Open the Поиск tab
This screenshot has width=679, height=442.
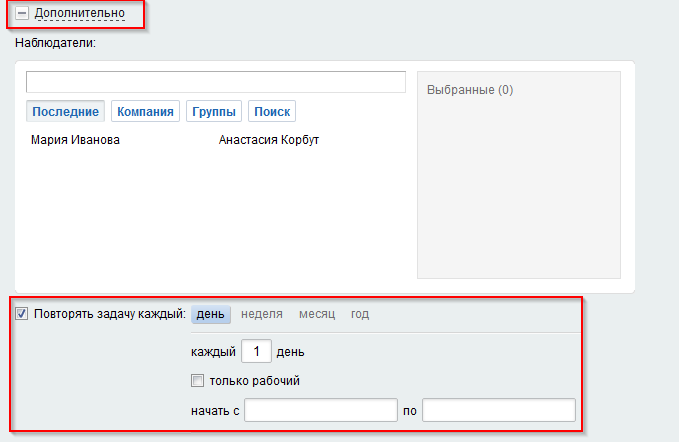[x=272, y=112]
